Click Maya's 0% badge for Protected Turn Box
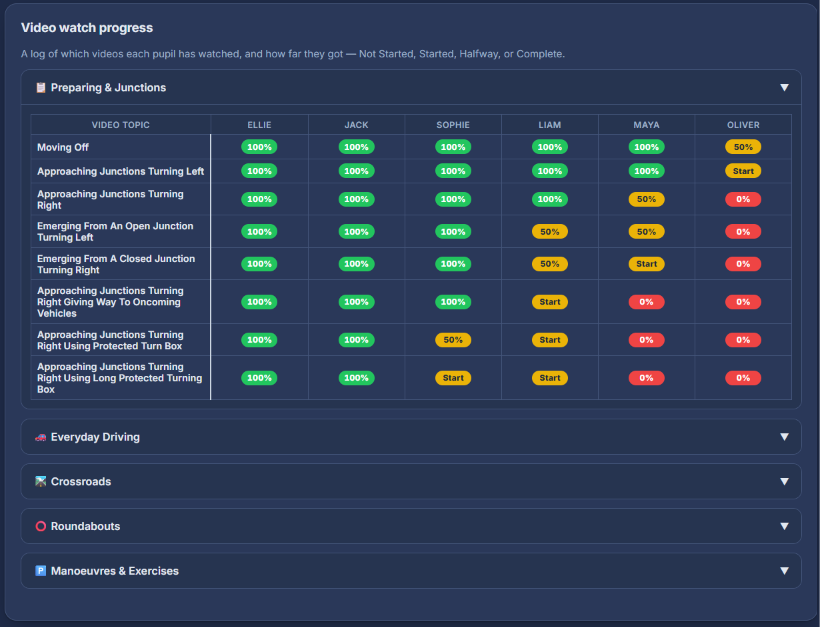The height and width of the screenshot is (627, 820). (646, 340)
